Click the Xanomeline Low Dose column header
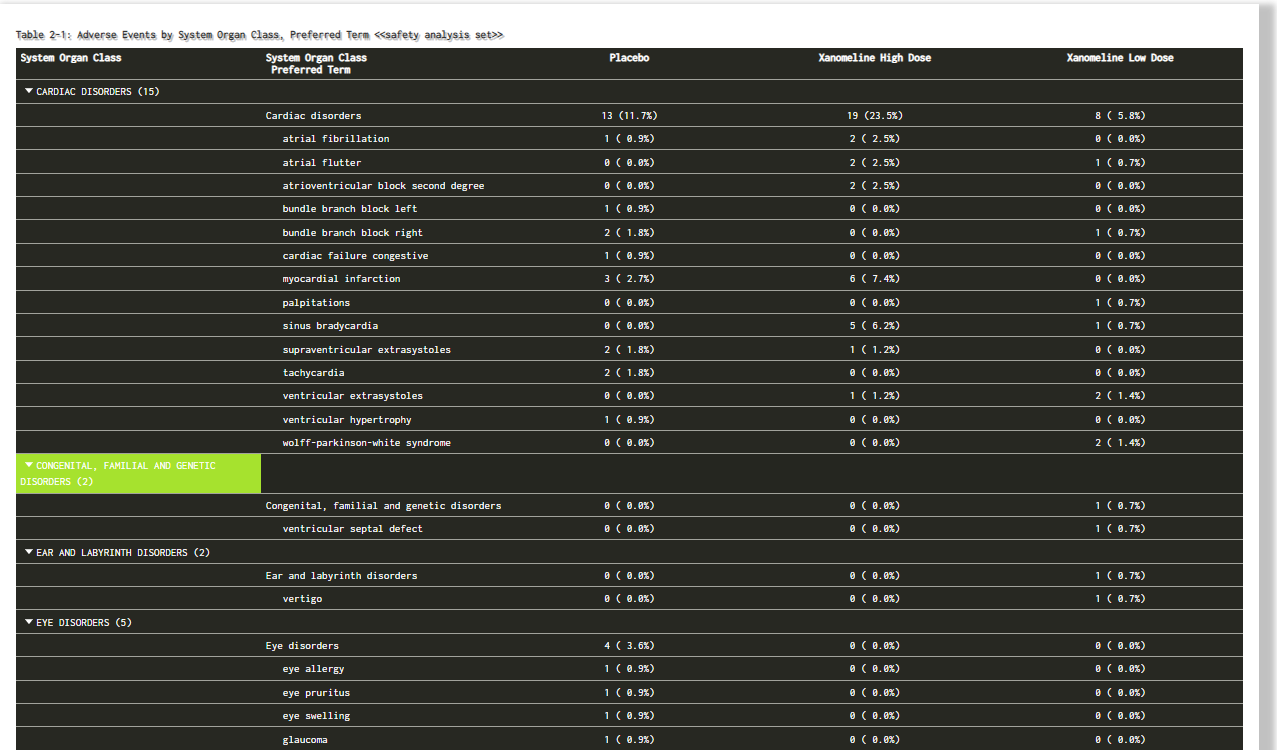 pos(1120,58)
